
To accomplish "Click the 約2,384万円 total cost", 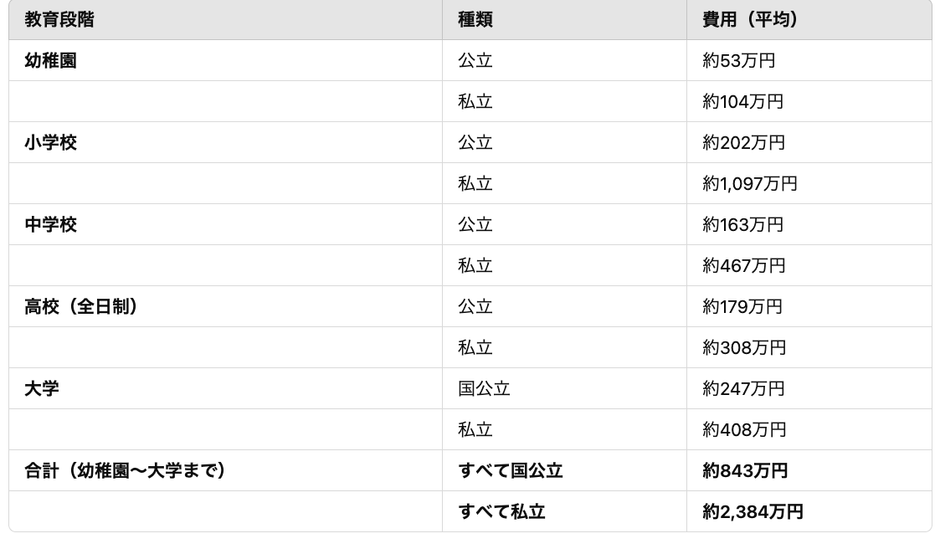I will (x=753, y=512).
